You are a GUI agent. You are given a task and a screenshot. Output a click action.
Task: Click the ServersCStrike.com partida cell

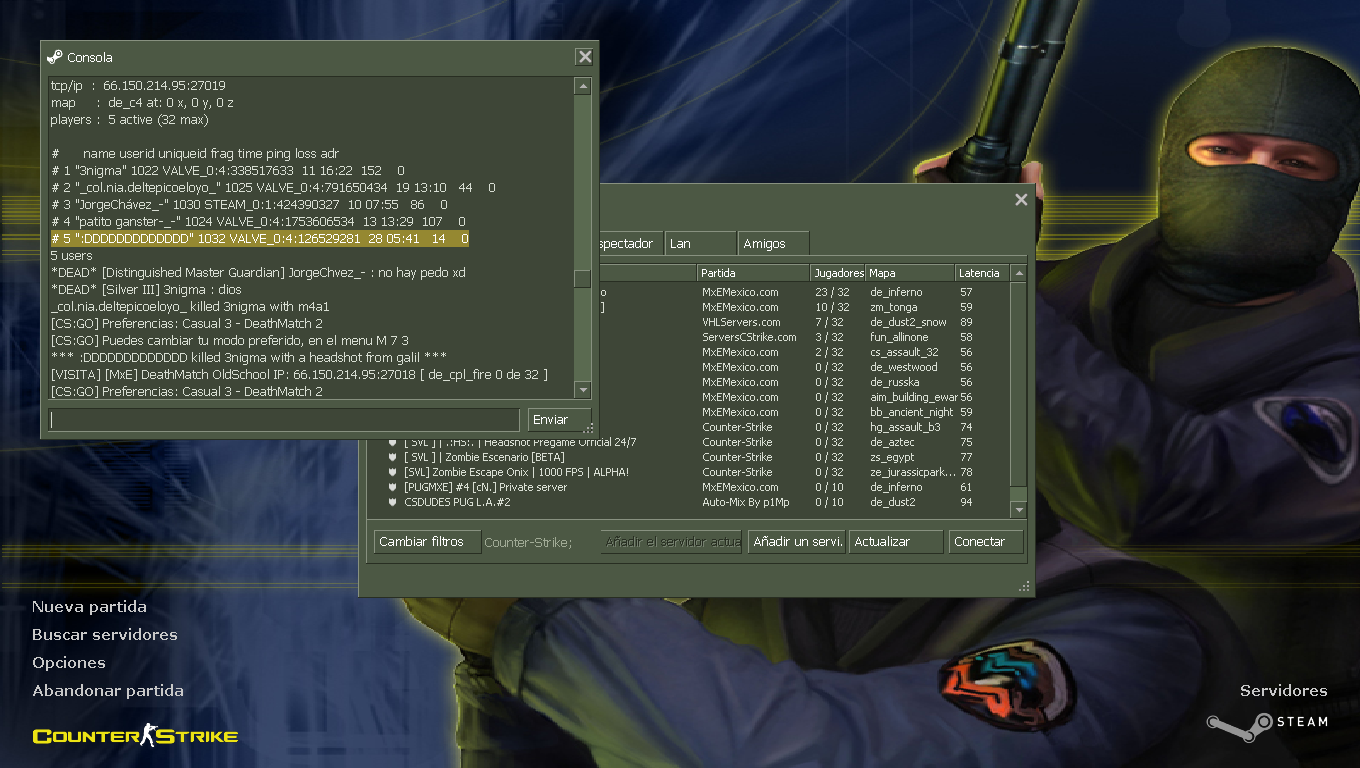(x=749, y=337)
